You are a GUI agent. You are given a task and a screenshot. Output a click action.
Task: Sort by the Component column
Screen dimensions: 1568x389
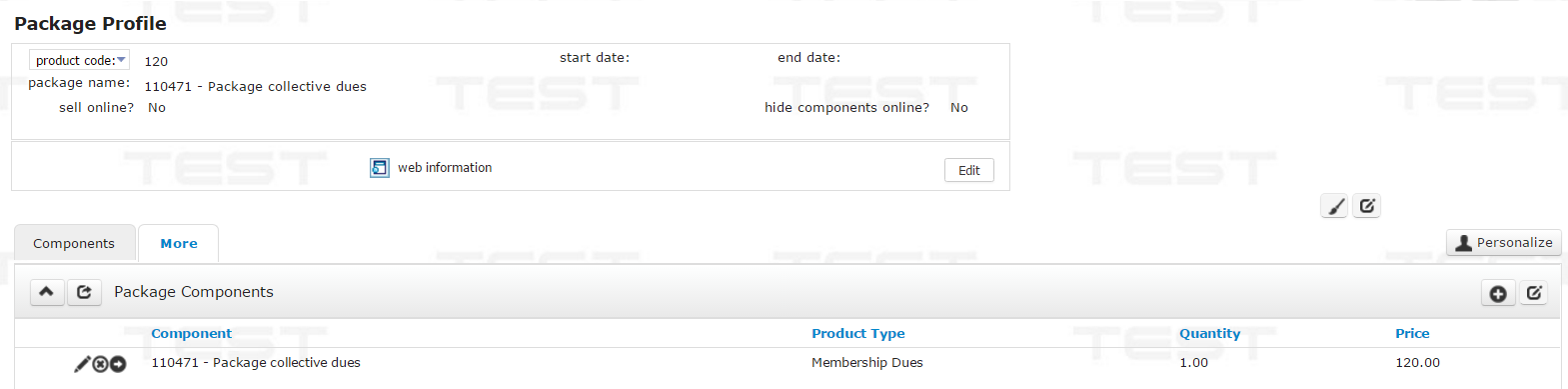point(191,334)
